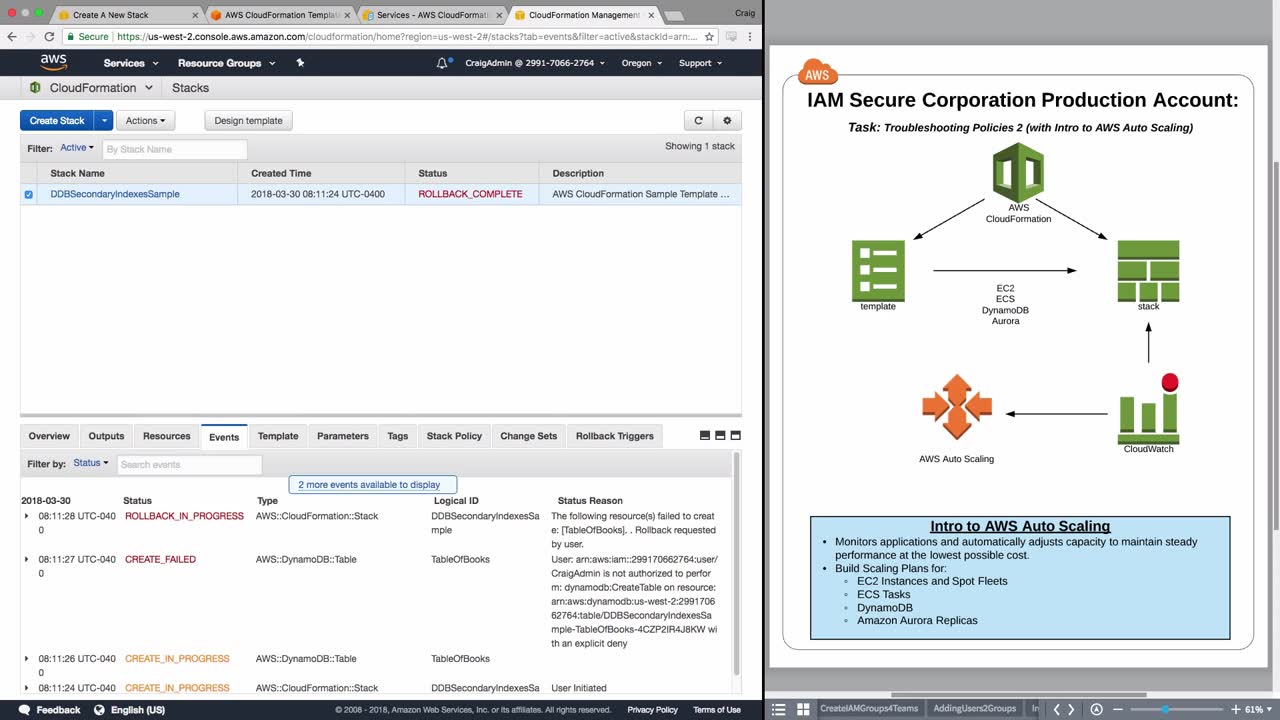This screenshot has width=1280, height=720.
Task: Open the notifications bell
Action: 442,63
